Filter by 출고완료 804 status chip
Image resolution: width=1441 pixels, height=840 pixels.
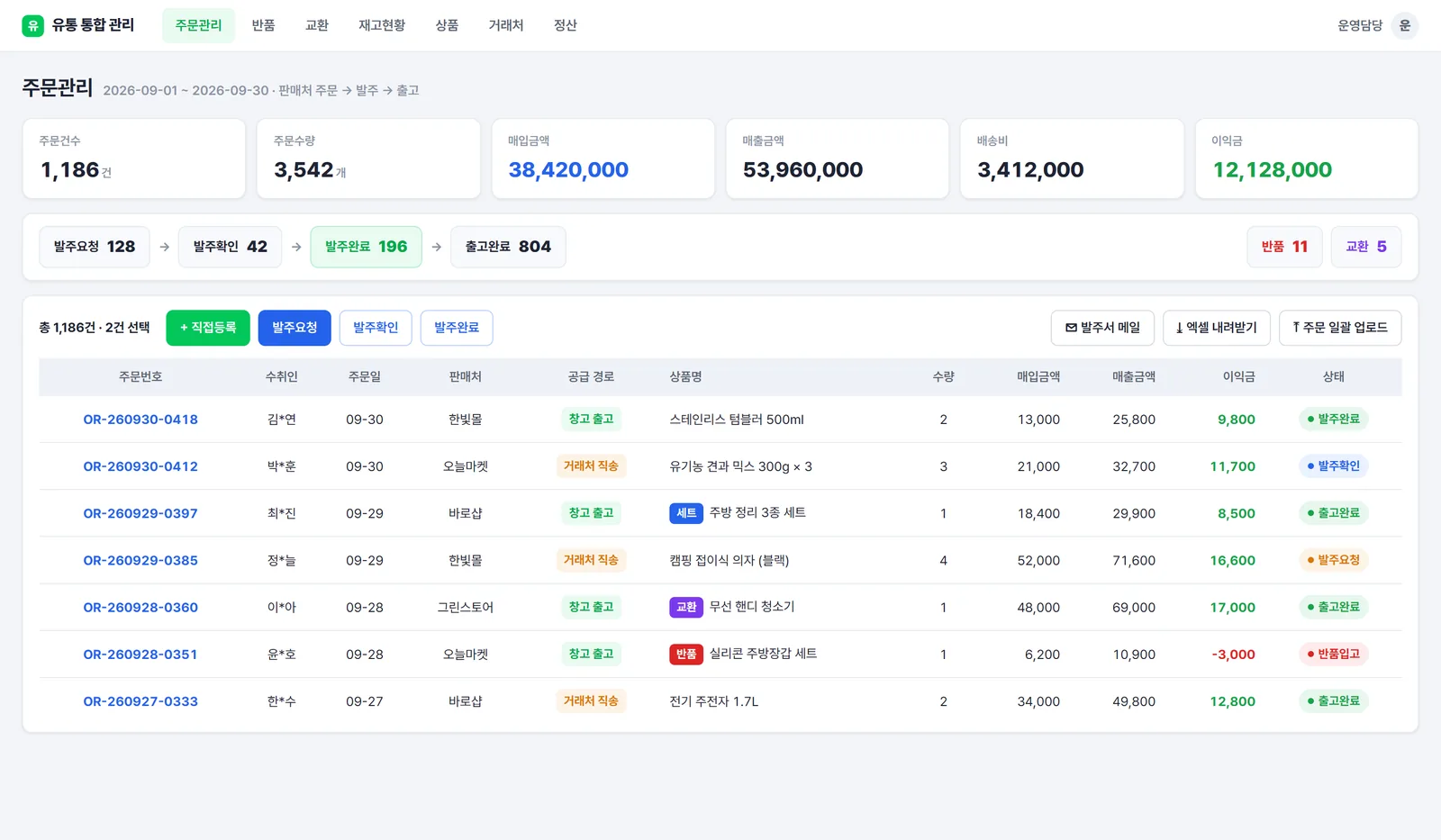[x=508, y=247]
